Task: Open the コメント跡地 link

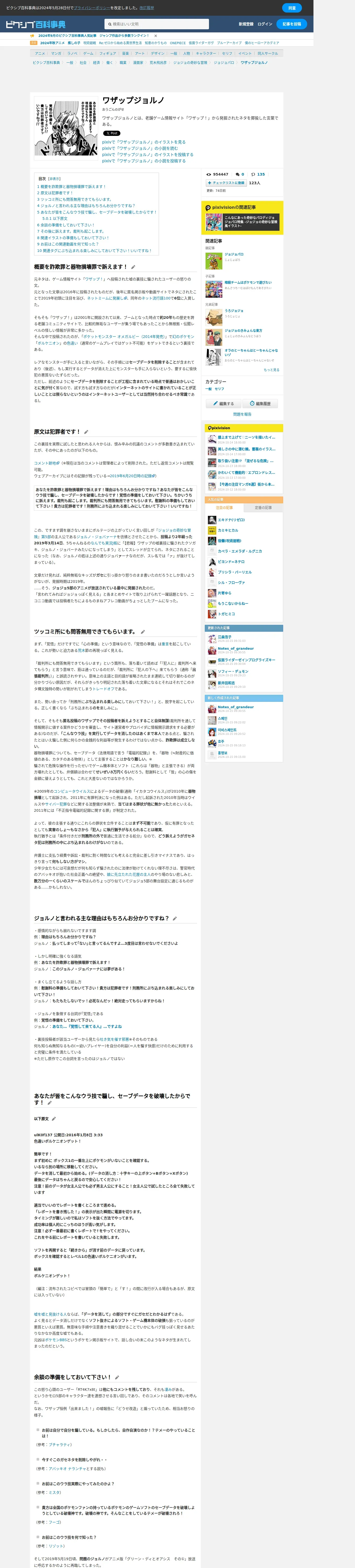Action: click(46, 463)
